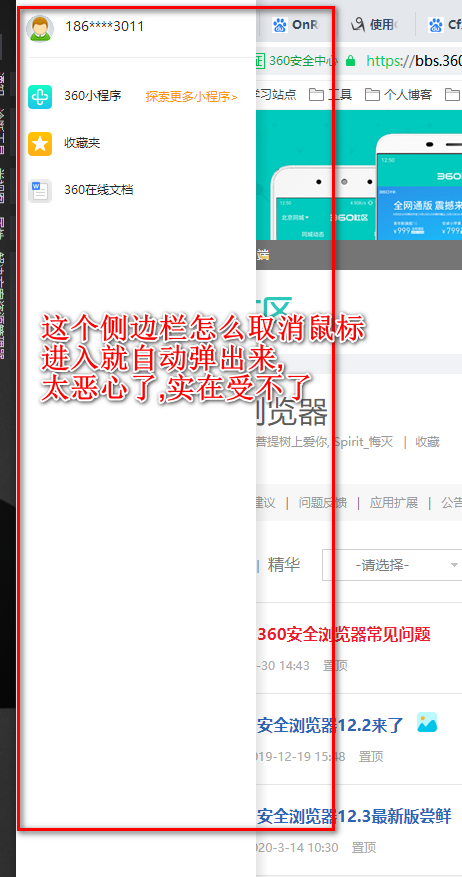The width and height of the screenshot is (462, 877).
Task: Click Baidu paw icon on Cf tab
Action: [436, 25]
